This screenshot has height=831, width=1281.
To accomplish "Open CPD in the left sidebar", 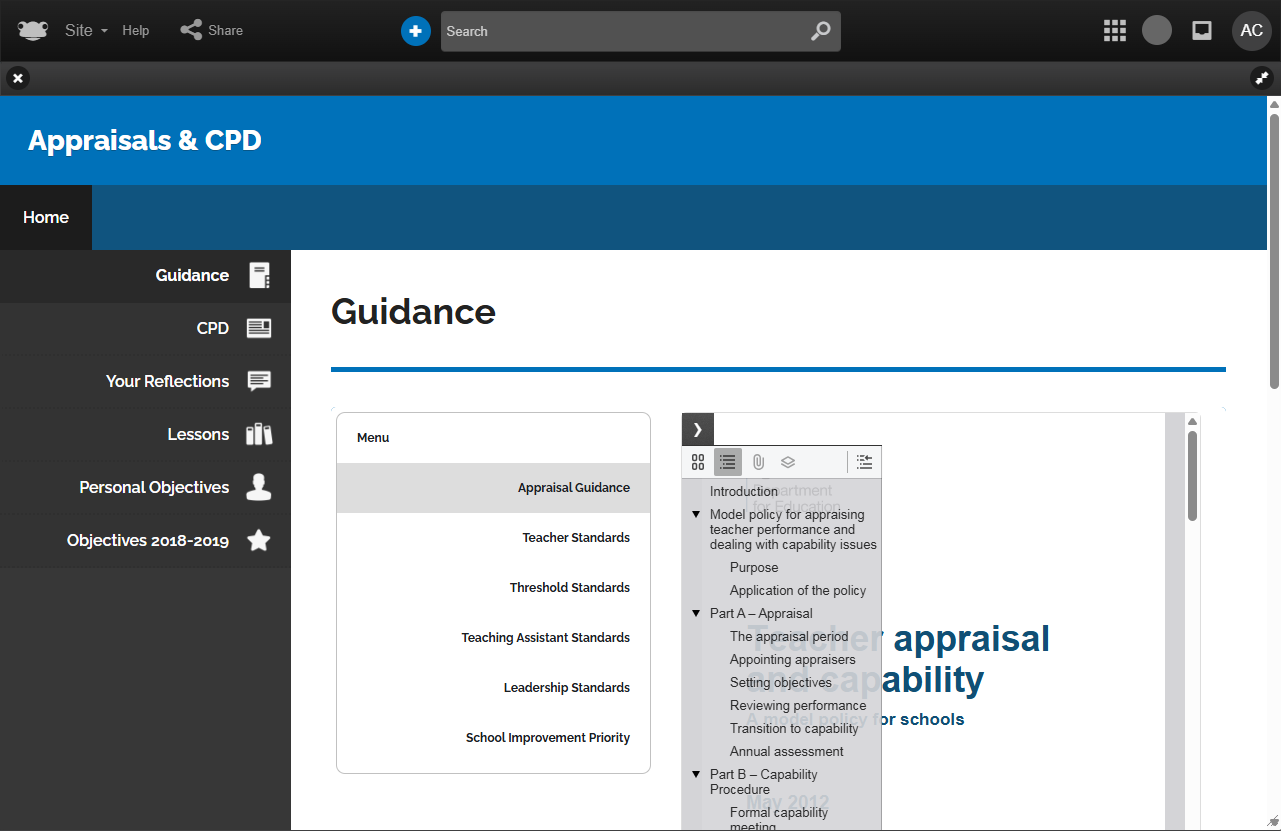I will tap(213, 328).
